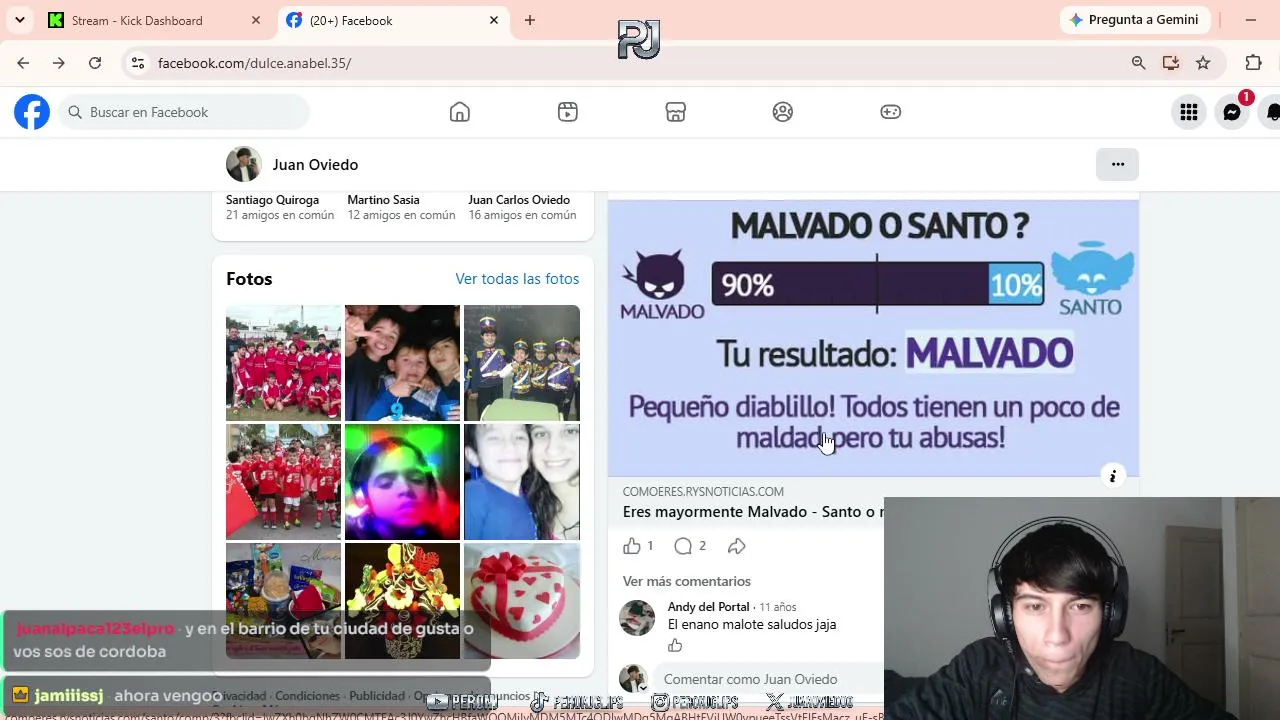
Task: Like Andy del Portal's comment
Action: coord(675,646)
